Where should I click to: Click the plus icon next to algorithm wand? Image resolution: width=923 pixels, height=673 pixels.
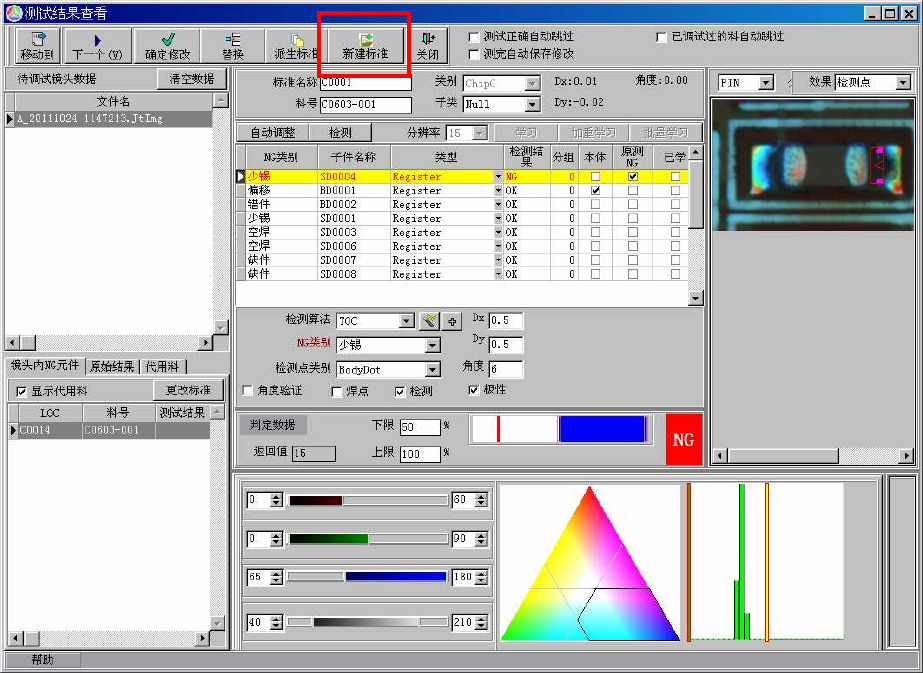point(451,321)
